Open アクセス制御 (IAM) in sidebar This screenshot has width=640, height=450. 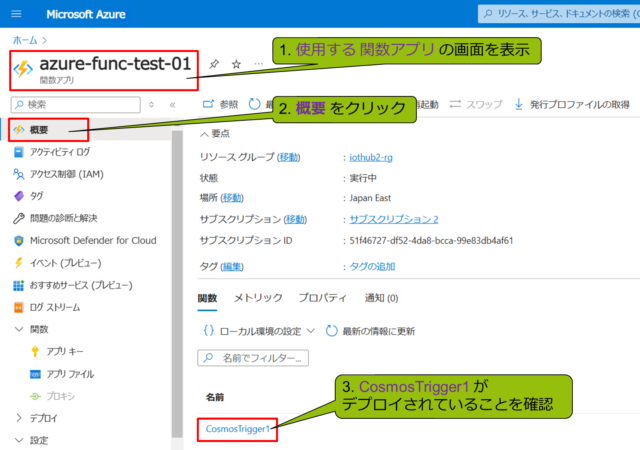tap(58, 174)
